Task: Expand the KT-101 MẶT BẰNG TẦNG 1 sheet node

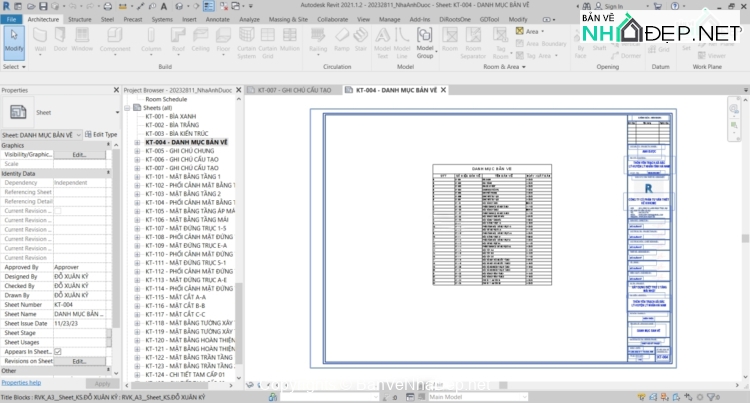Action: coord(137,176)
